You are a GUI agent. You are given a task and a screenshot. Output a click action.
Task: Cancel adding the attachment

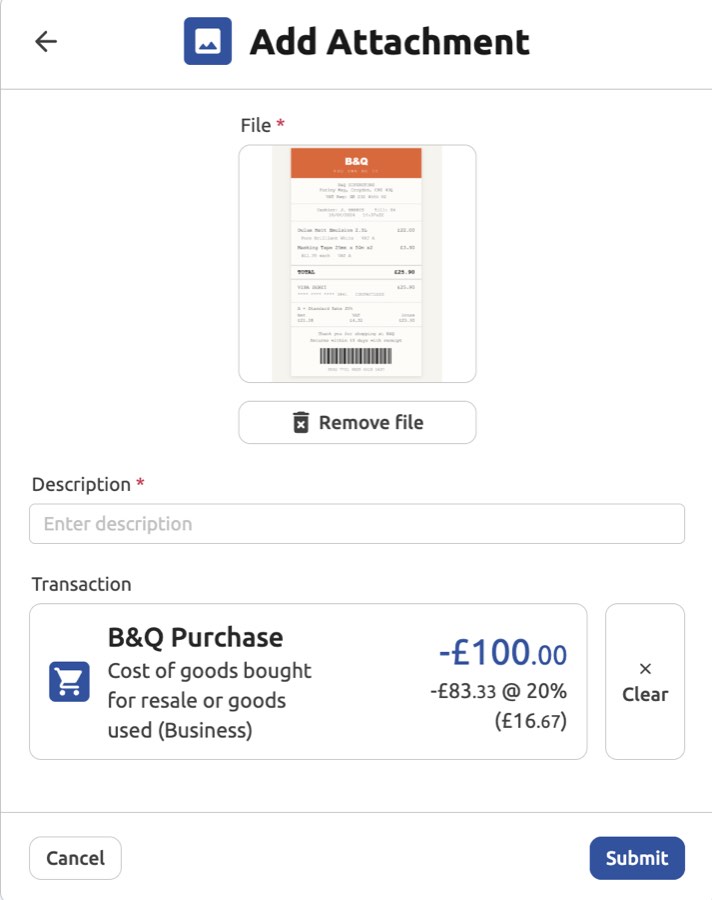point(76,858)
